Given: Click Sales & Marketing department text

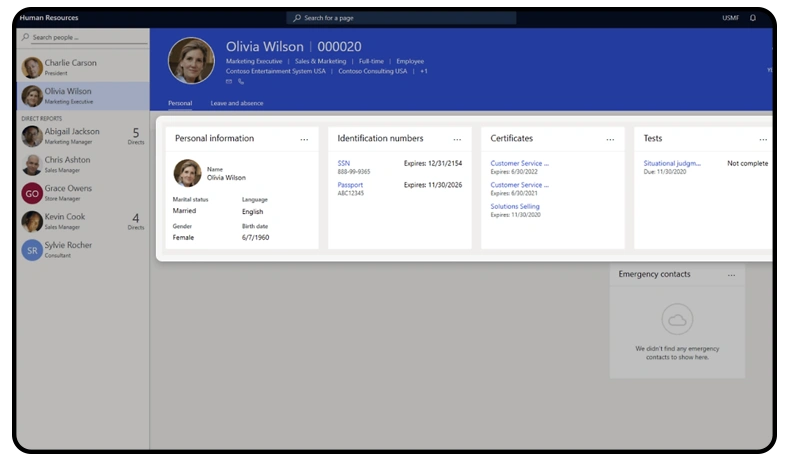Looking at the screenshot, I should coord(320,61).
